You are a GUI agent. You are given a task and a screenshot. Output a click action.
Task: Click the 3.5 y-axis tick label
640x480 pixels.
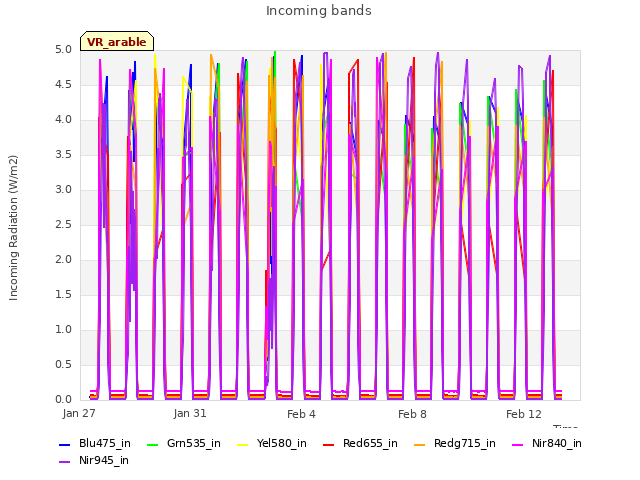(63, 155)
